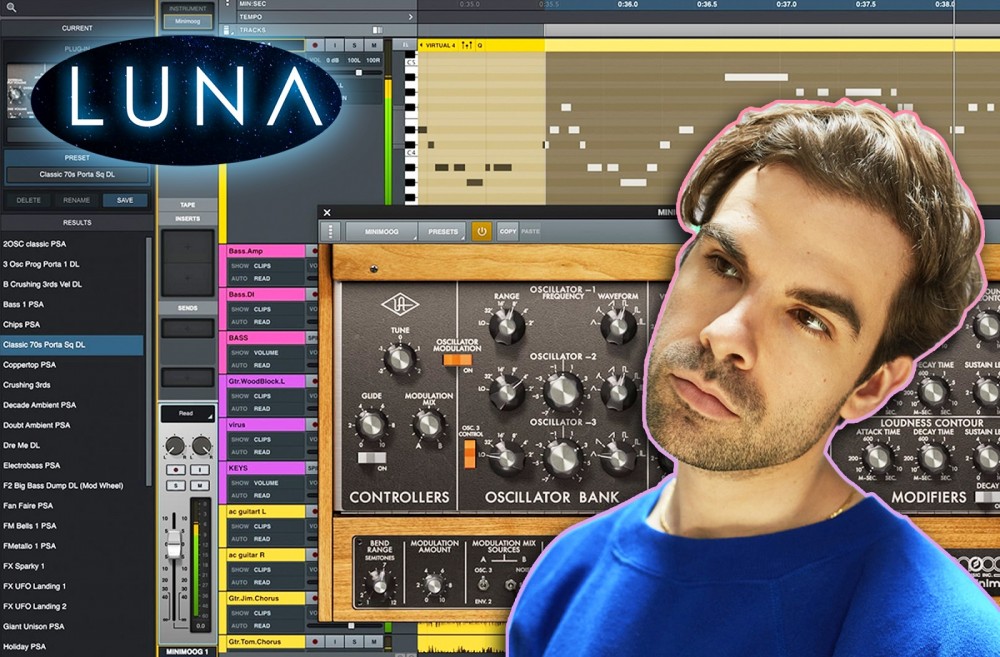Arm record on the Bass.Amp track
1000x657 pixels.
(314, 251)
